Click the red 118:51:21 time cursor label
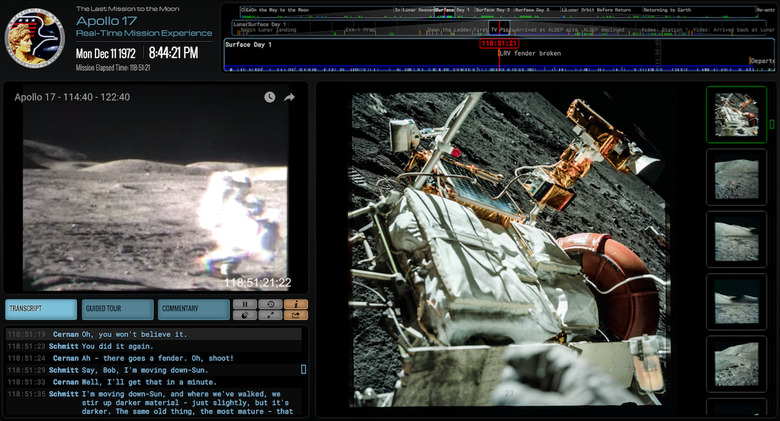 499,43
